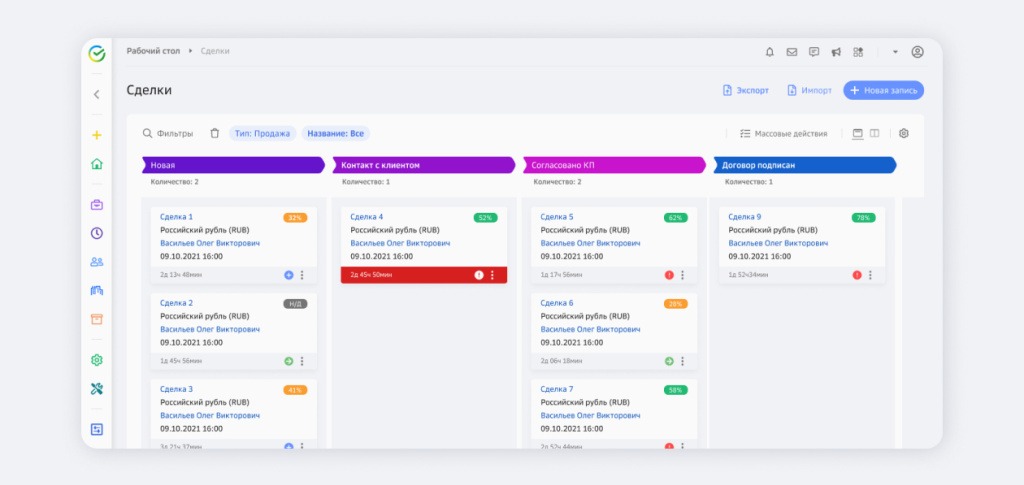Image resolution: width=1024 pixels, height=485 pixels.
Task: Open the mail envelope icon
Action: pos(792,52)
